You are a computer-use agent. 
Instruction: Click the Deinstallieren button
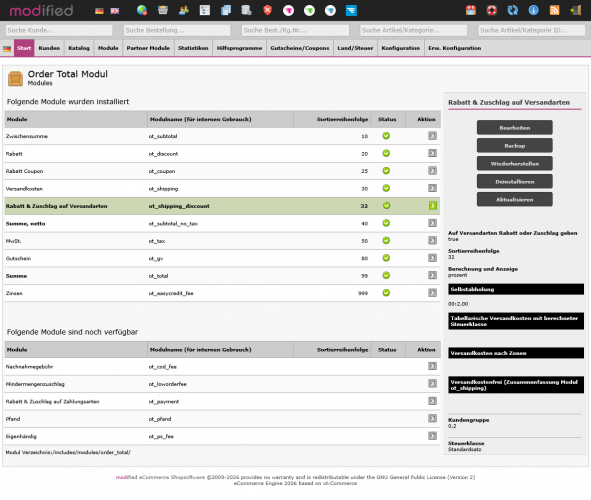[514, 182]
